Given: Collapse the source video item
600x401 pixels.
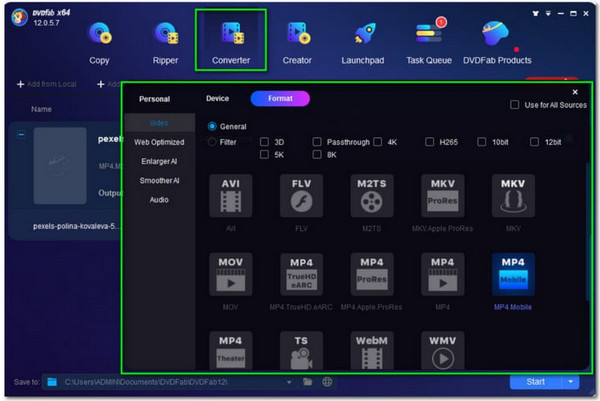Looking at the screenshot, I should (x=22, y=135).
